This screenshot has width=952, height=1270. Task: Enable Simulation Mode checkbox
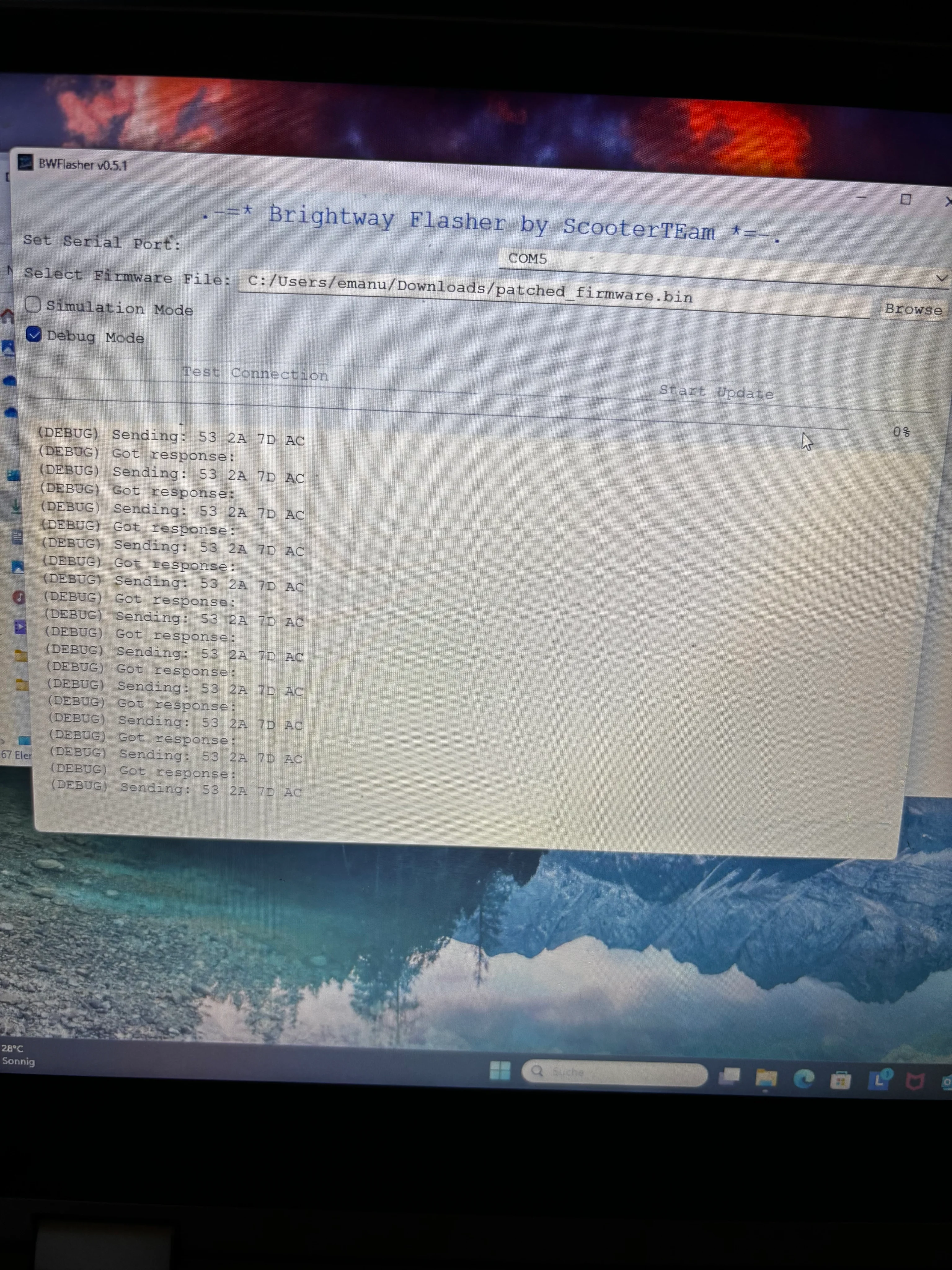(x=33, y=305)
